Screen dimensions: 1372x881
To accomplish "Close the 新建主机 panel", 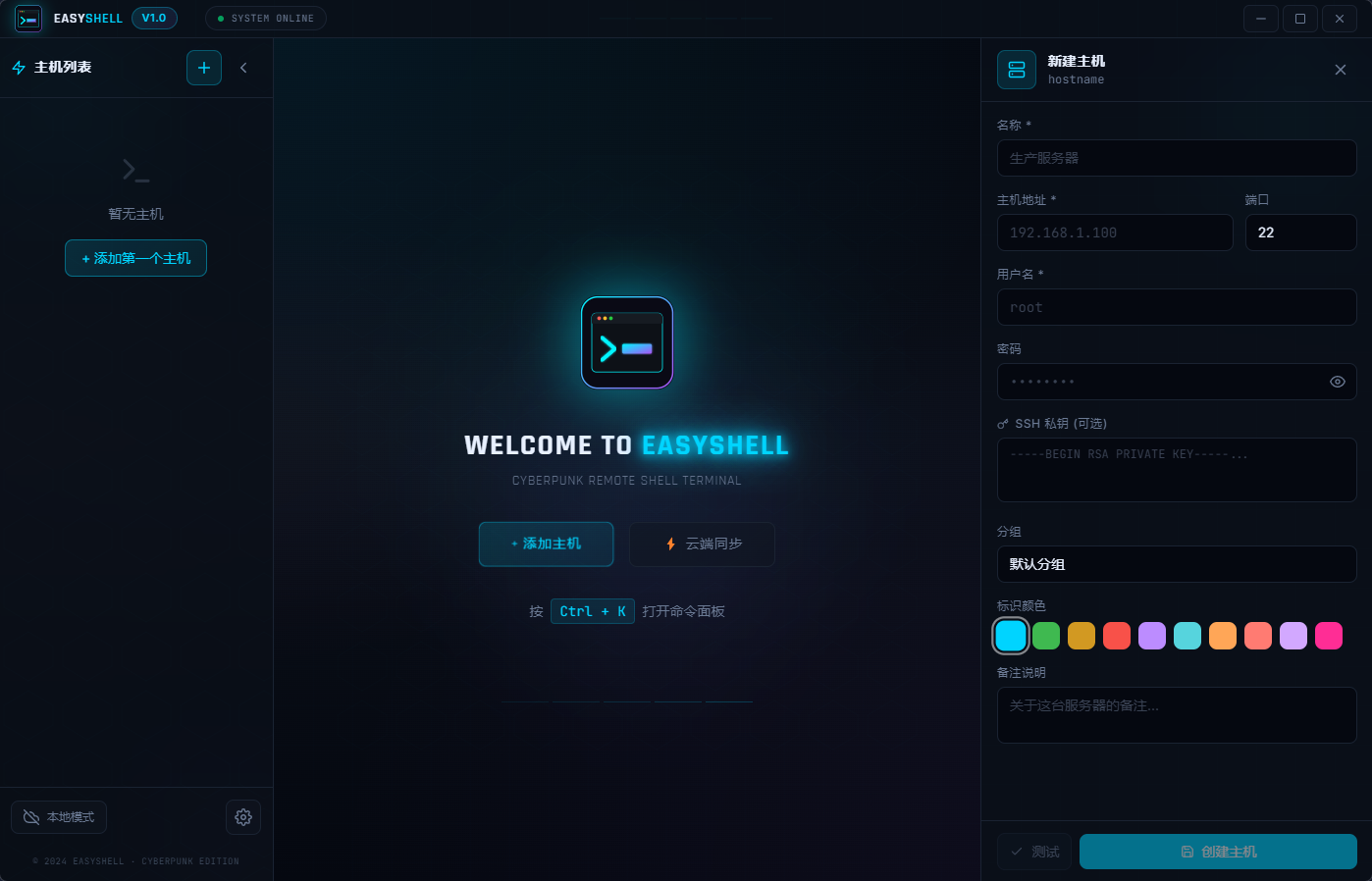I will 1340,70.
